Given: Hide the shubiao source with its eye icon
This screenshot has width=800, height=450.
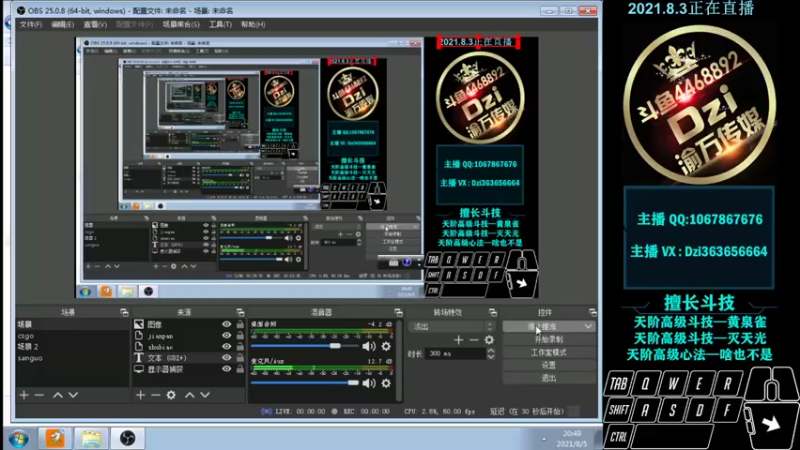Looking at the screenshot, I should coord(227,347).
